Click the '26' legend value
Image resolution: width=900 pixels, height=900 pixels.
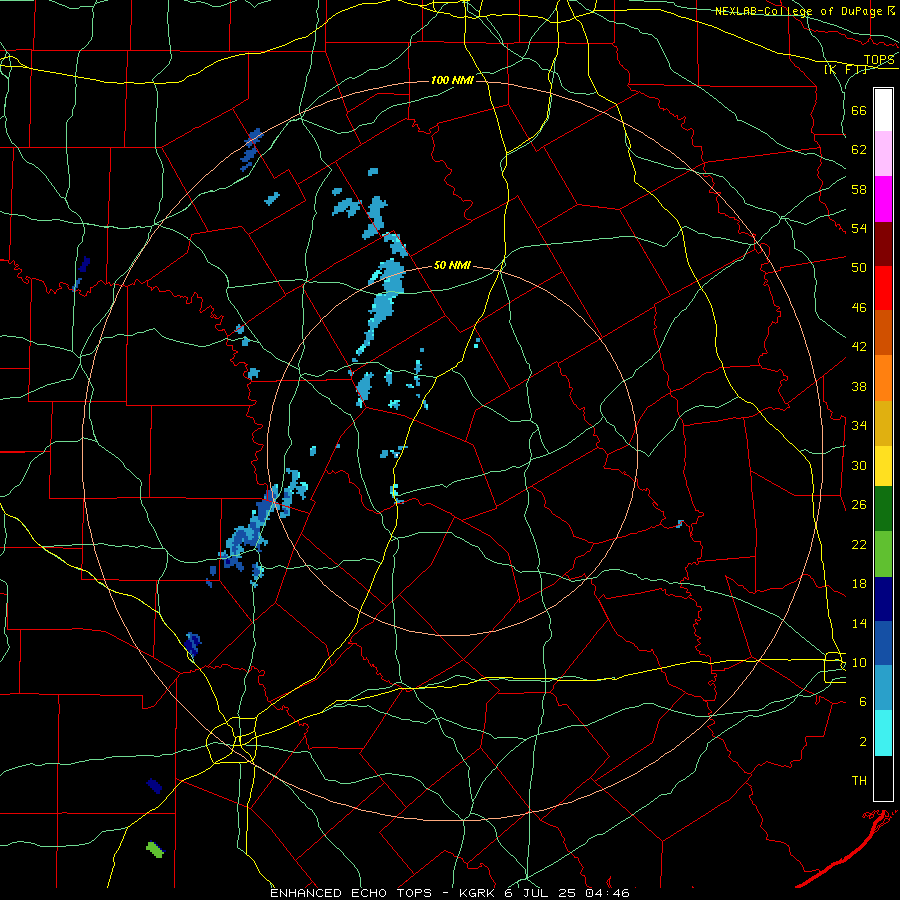click(859, 505)
